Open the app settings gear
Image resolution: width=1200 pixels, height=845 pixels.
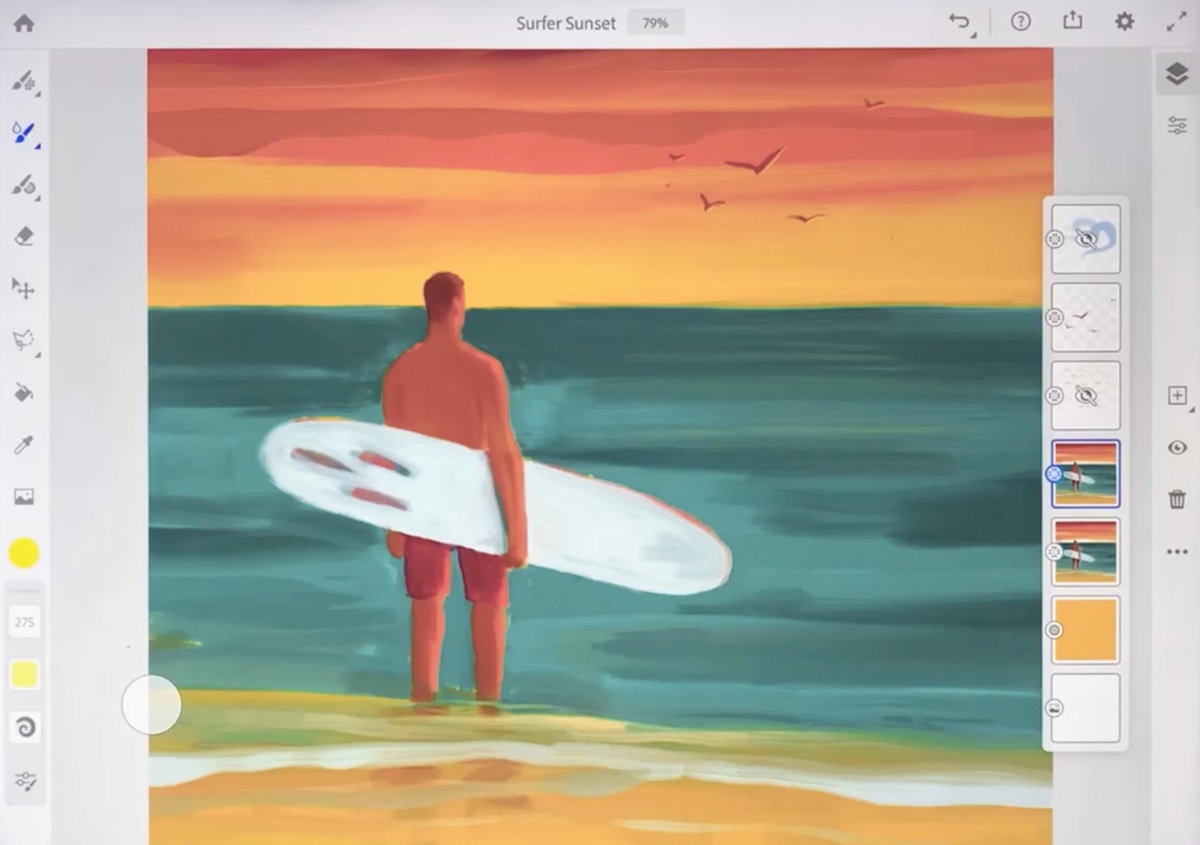1124,22
